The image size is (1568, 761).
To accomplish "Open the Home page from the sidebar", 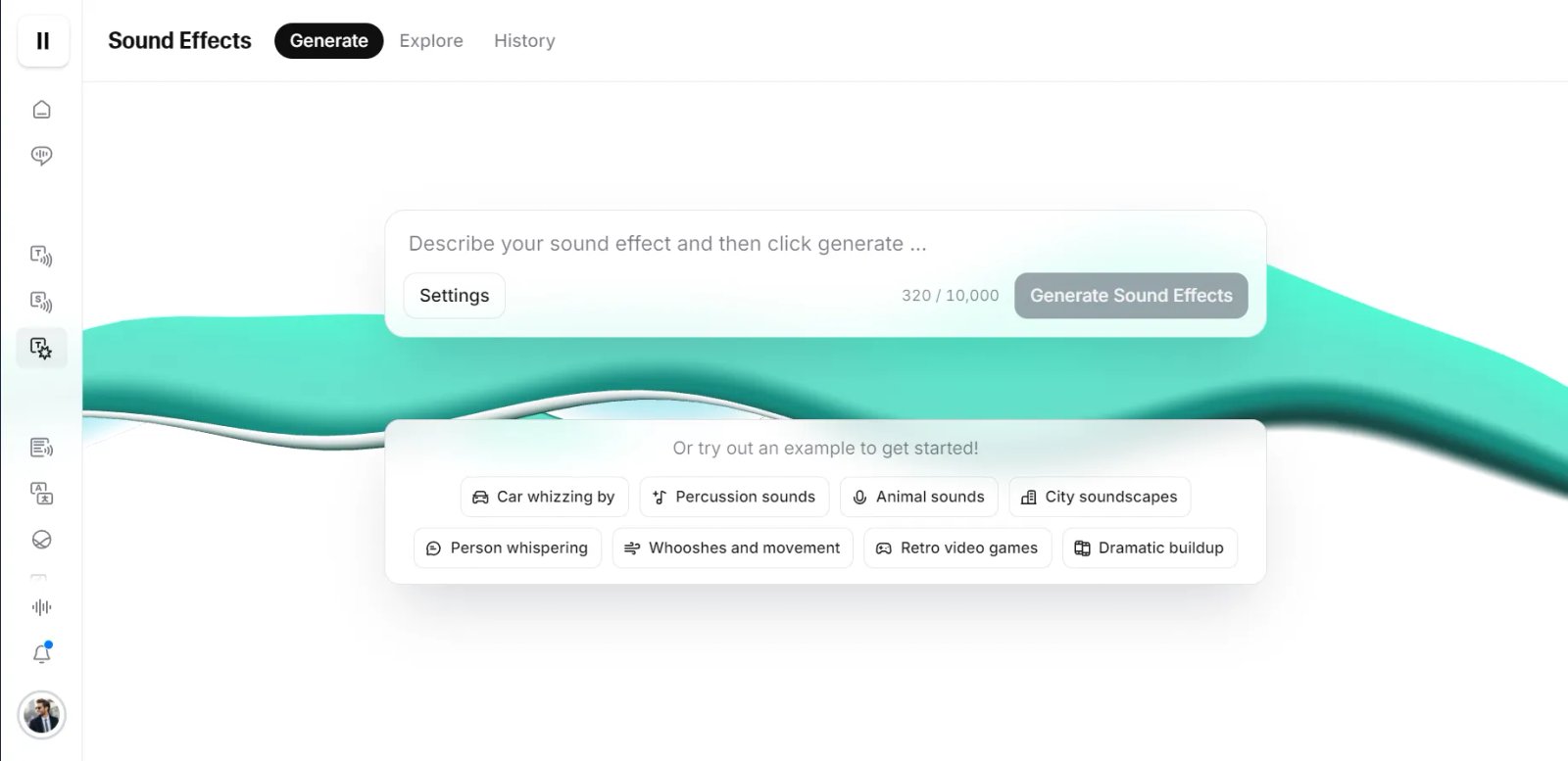I will pyautogui.click(x=41, y=109).
